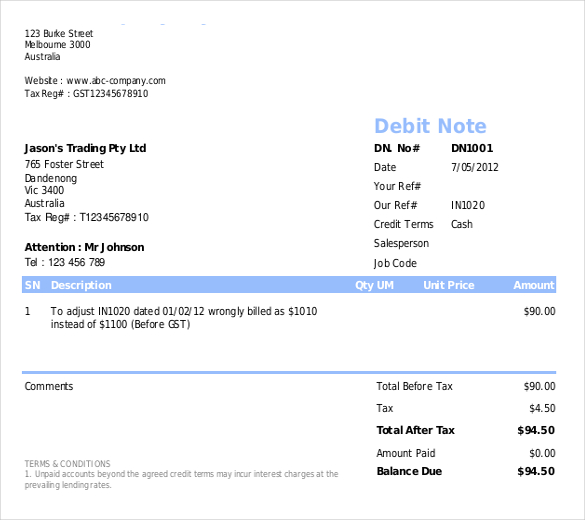Click Tax amount $4.50
This screenshot has width=585, height=520.
click(542, 408)
